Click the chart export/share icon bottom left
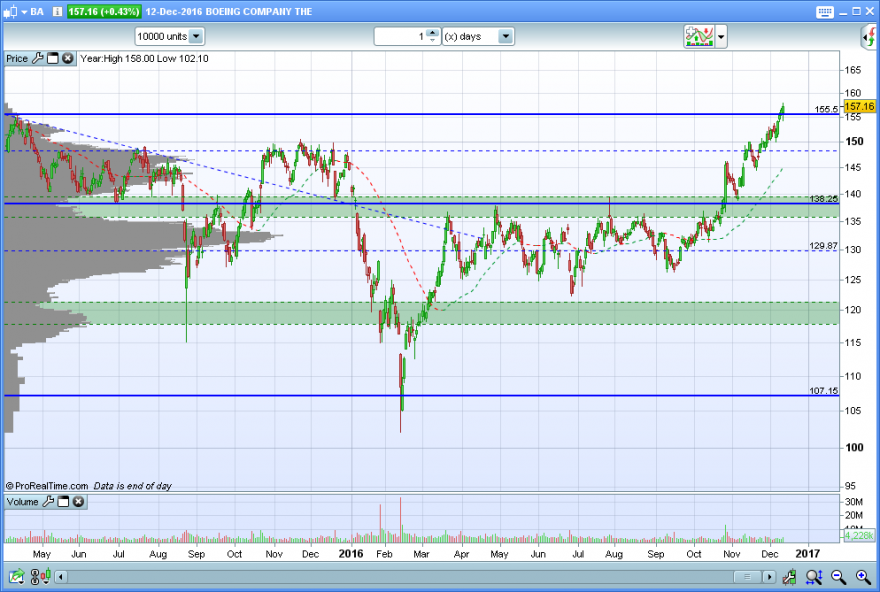880x592 pixels. coord(17,576)
